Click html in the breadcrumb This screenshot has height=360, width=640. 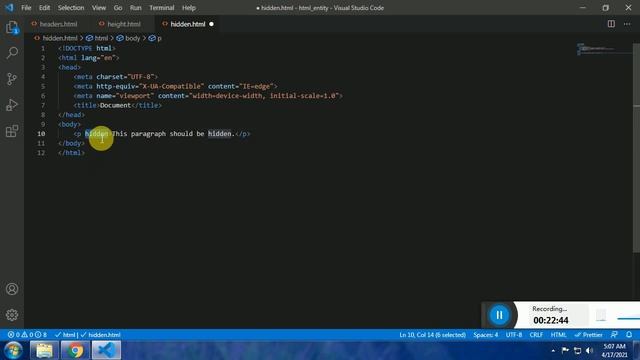click(x=101, y=38)
